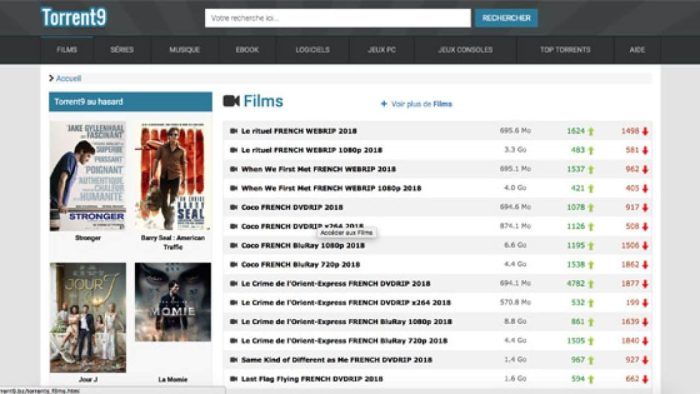The image size is (700, 394).
Task: Click red leech arrow next to 662
Action: (645, 379)
